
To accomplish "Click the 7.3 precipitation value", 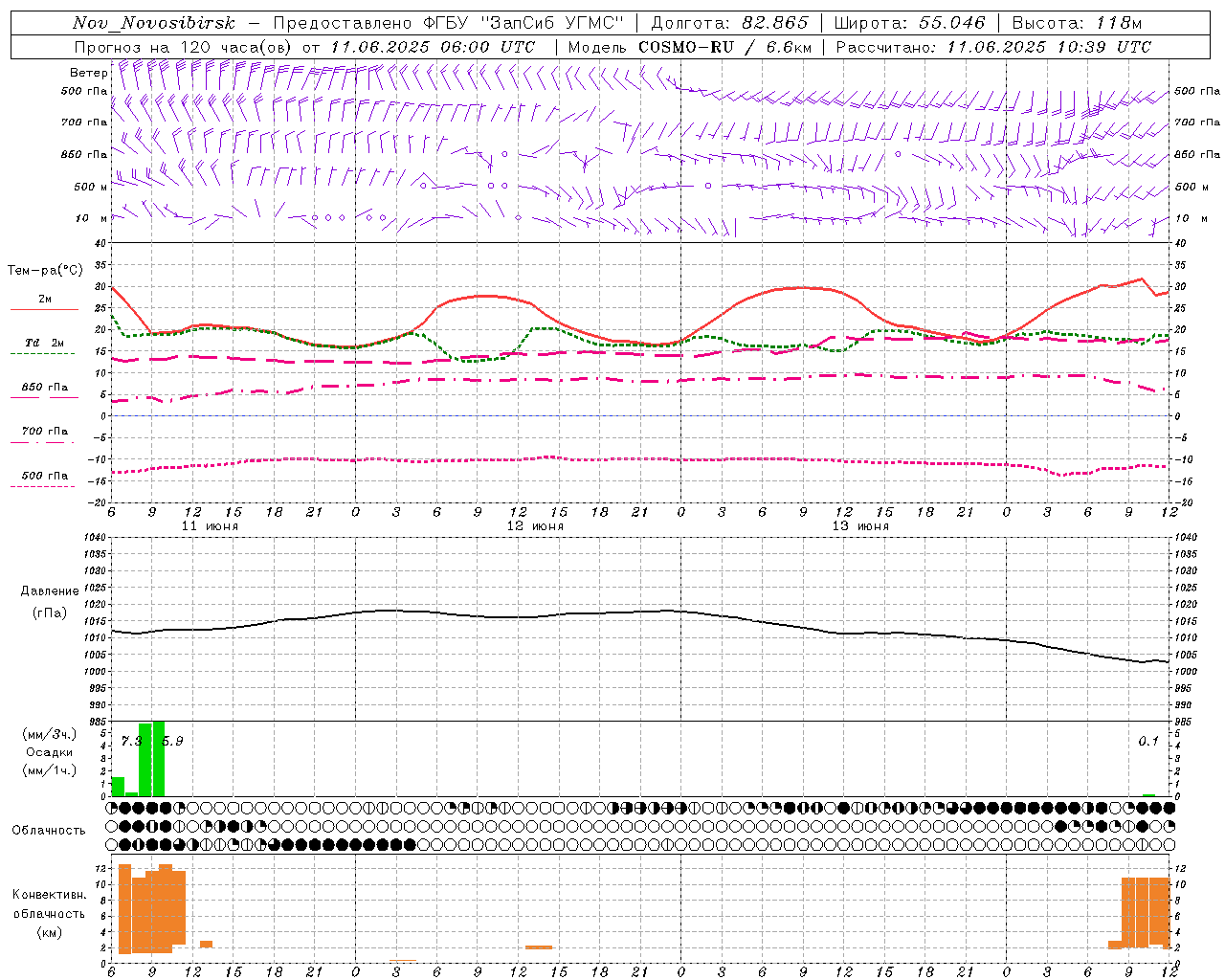I will [x=131, y=742].
